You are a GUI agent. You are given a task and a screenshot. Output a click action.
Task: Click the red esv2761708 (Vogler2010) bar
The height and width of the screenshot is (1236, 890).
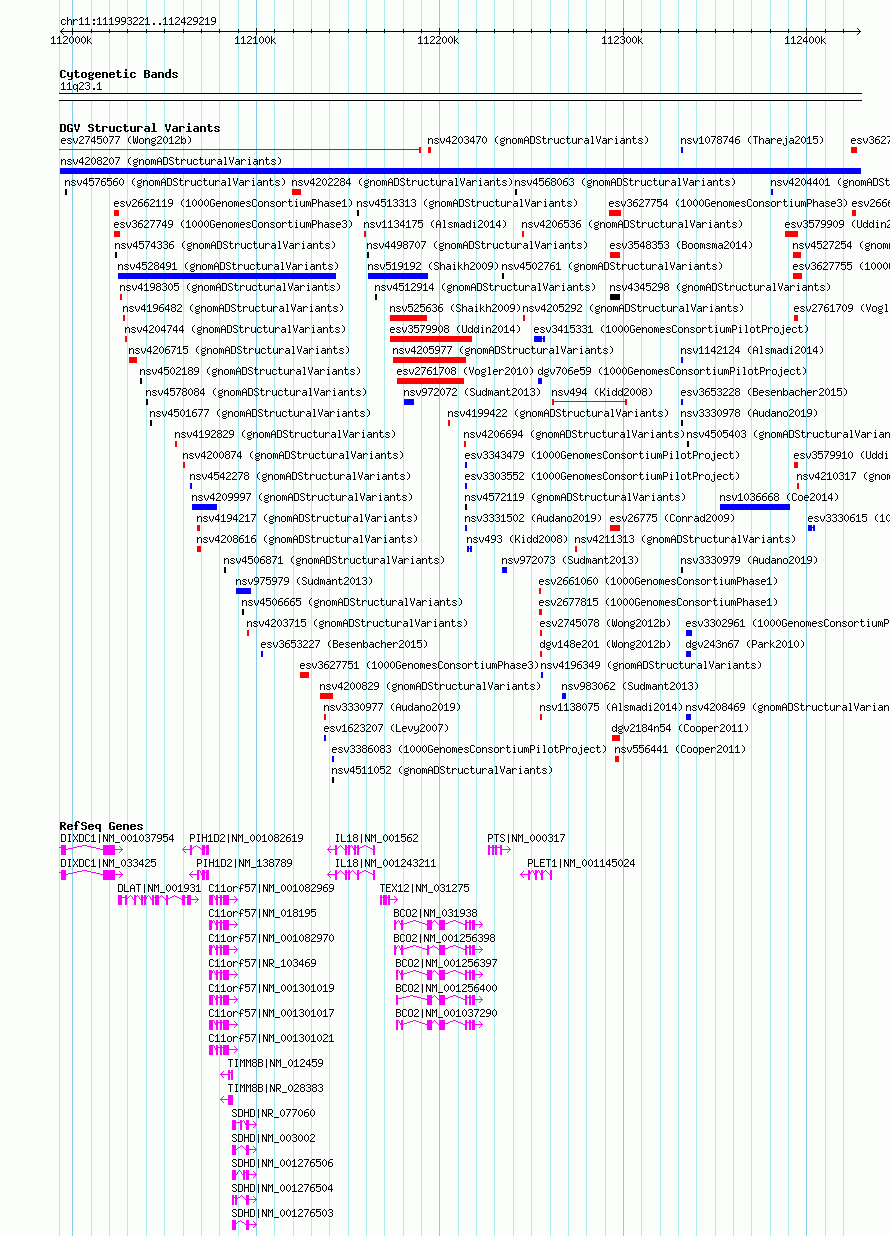tap(431, 381)
